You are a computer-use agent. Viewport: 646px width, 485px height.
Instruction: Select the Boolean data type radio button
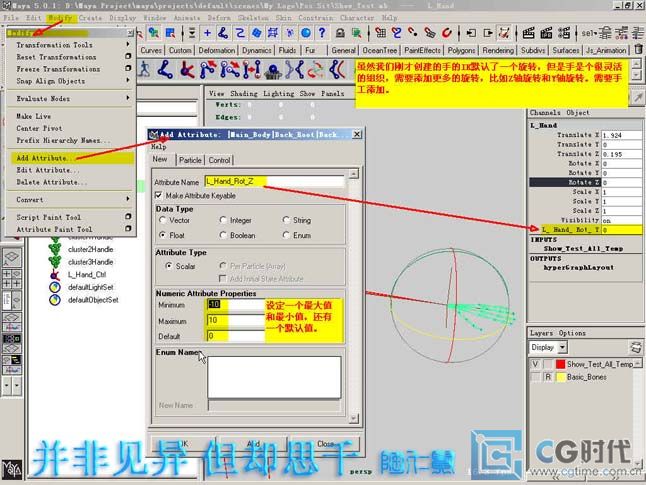point(223,235)
